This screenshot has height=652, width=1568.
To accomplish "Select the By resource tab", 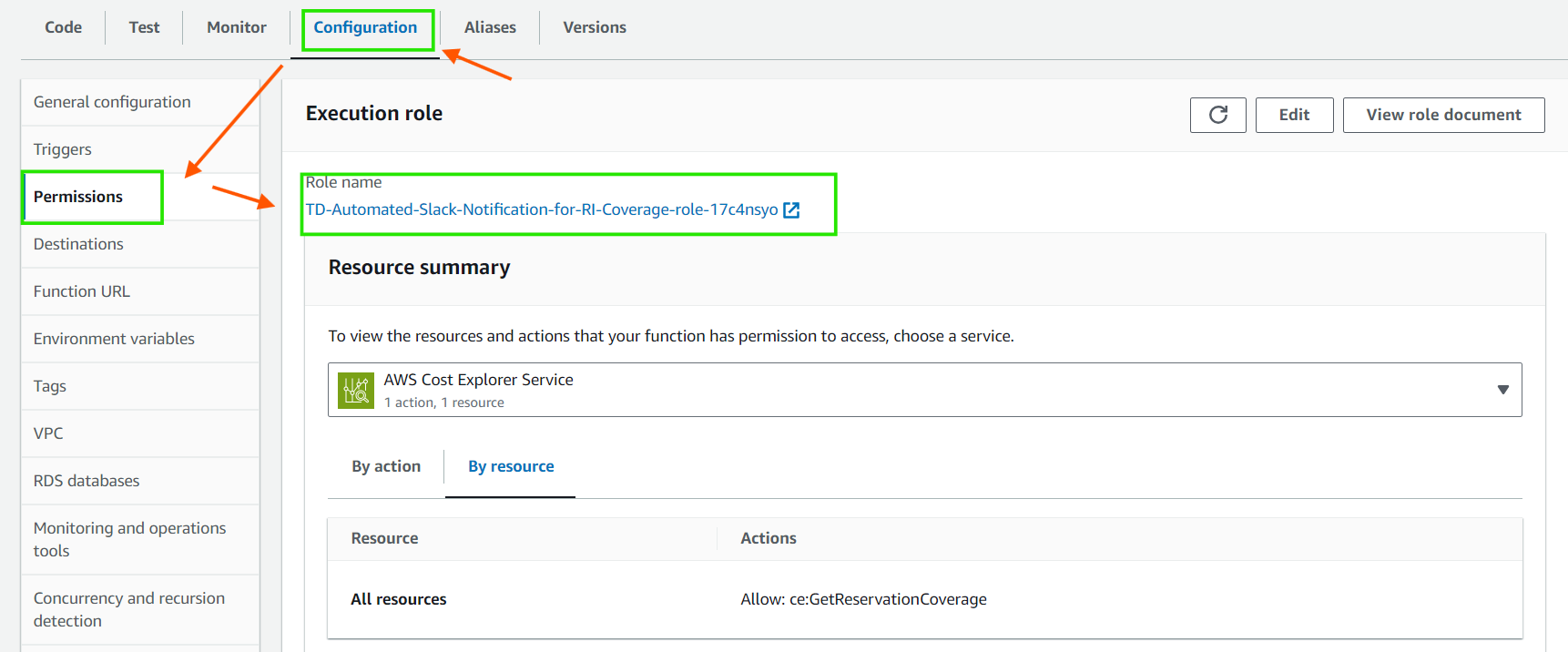I will coord(511,466).
